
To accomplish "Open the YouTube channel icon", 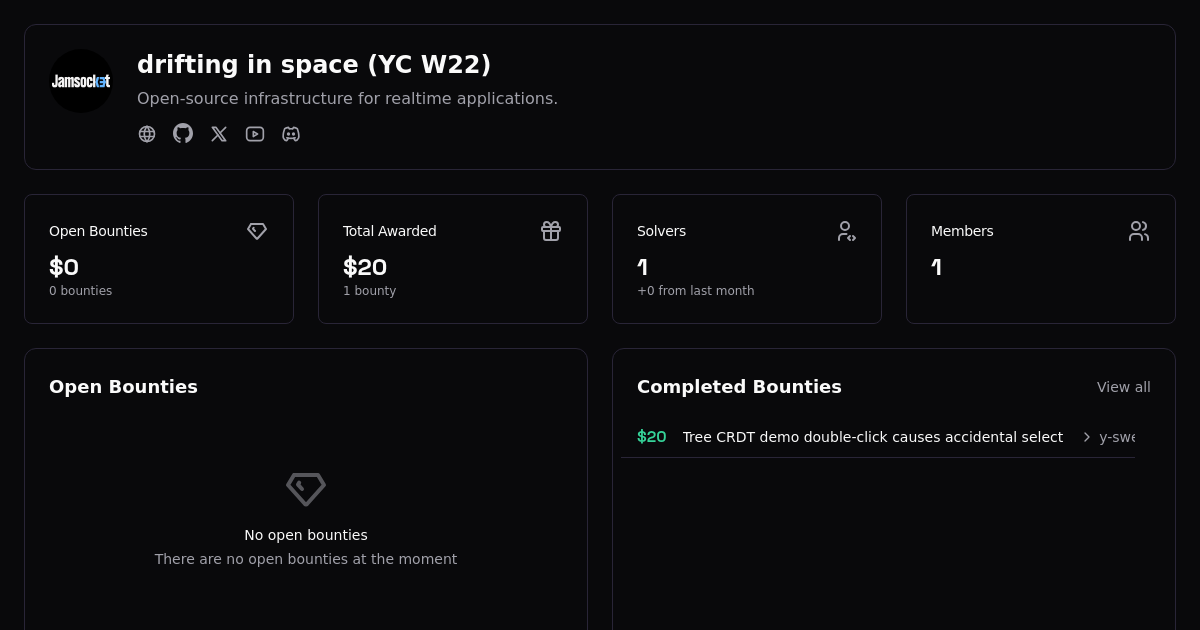I will pyautogui.click(x=255, y=133).
